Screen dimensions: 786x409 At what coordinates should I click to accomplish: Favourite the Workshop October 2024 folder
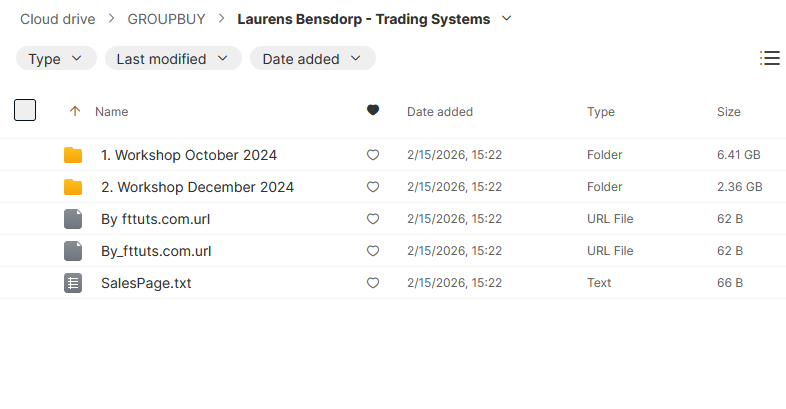[373, 155]
